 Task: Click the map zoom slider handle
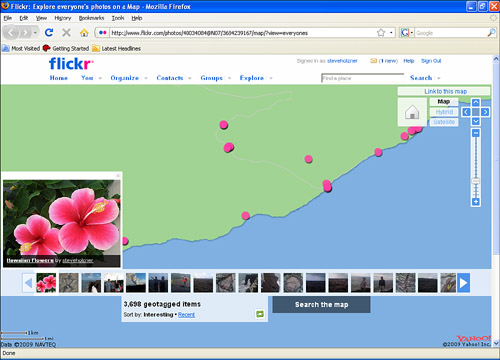[x=476, y=181]
